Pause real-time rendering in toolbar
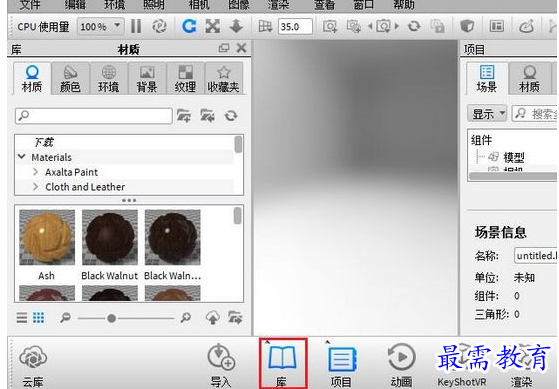This screenshot has height=389, width=559. coord(136,26)
